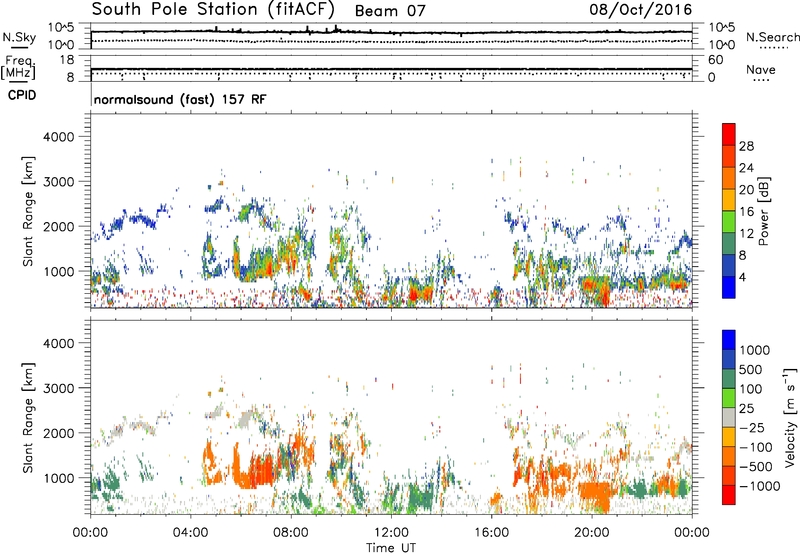Click the date '08/Oct/2016'
This screenshot has width=800, height=554.
(x=641, y=10)
